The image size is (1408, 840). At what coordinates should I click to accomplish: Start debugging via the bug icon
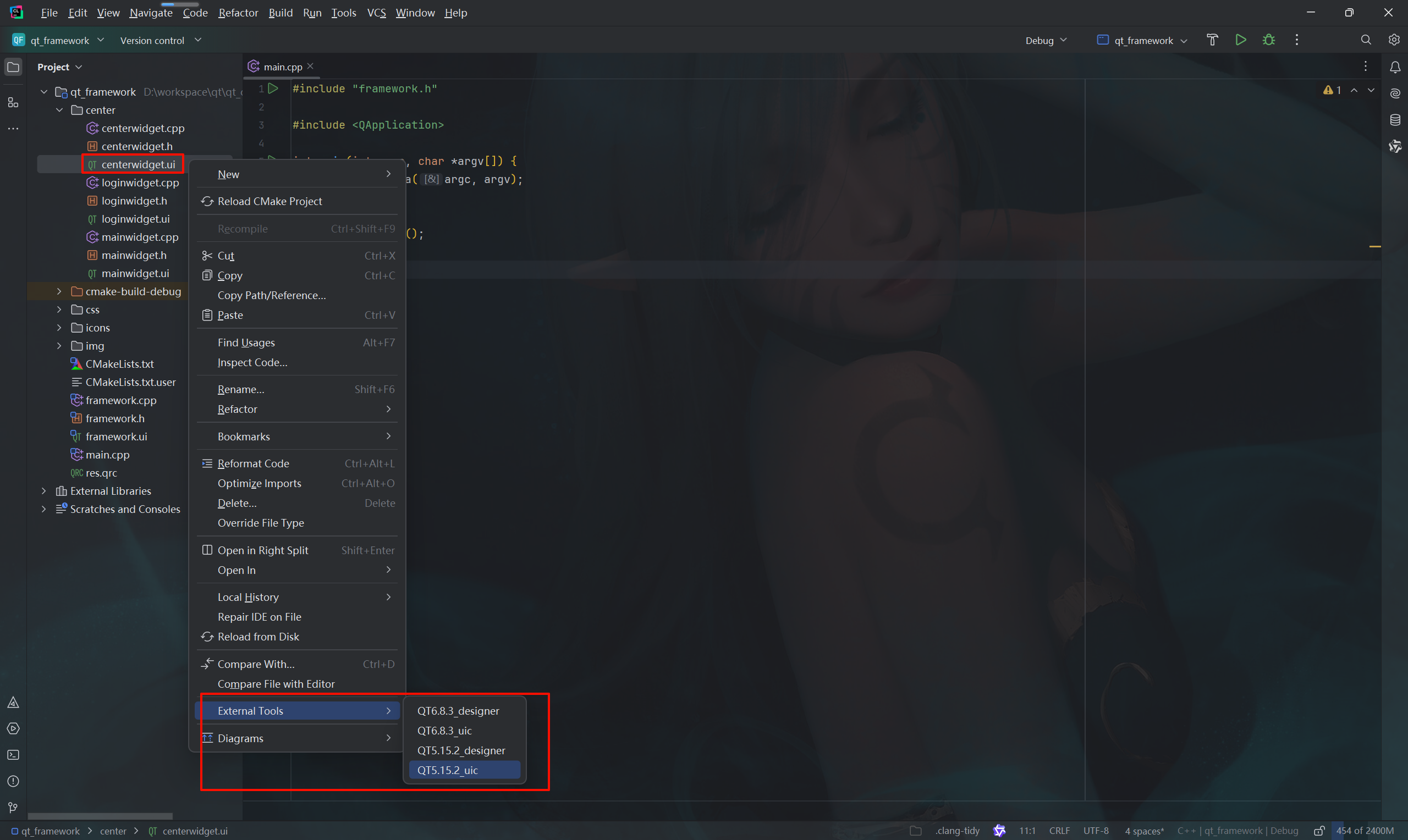(x=1269, y=40)
